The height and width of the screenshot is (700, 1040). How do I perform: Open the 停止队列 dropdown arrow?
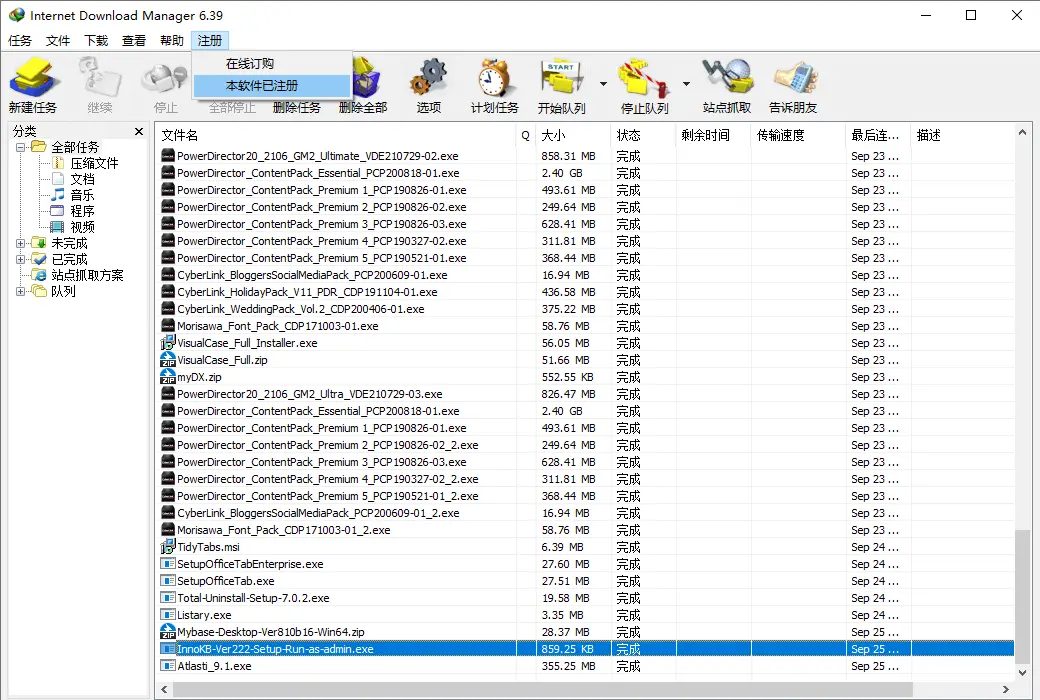coord(686,84)
